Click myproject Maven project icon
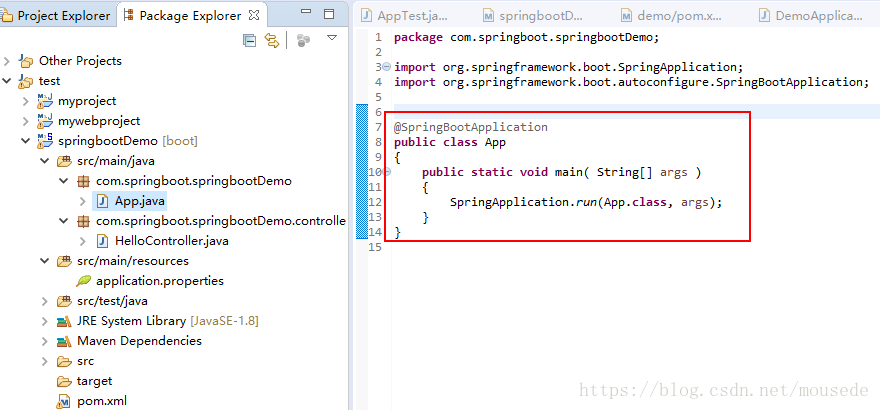Screen dimensions: 880x410 click(x=44, y=101)
